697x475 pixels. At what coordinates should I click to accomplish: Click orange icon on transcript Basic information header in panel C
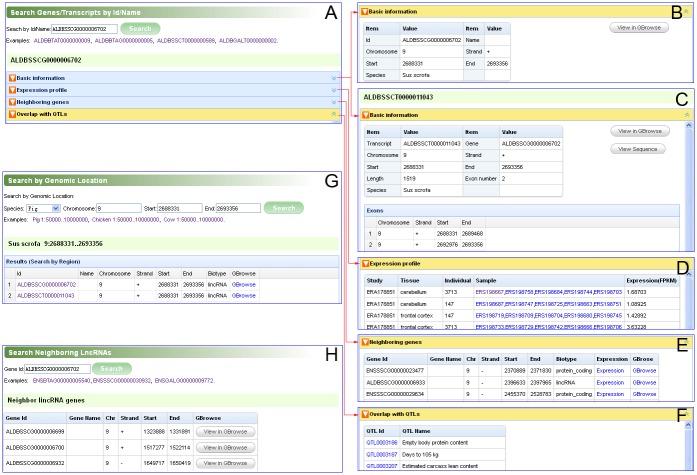[365, 115]
